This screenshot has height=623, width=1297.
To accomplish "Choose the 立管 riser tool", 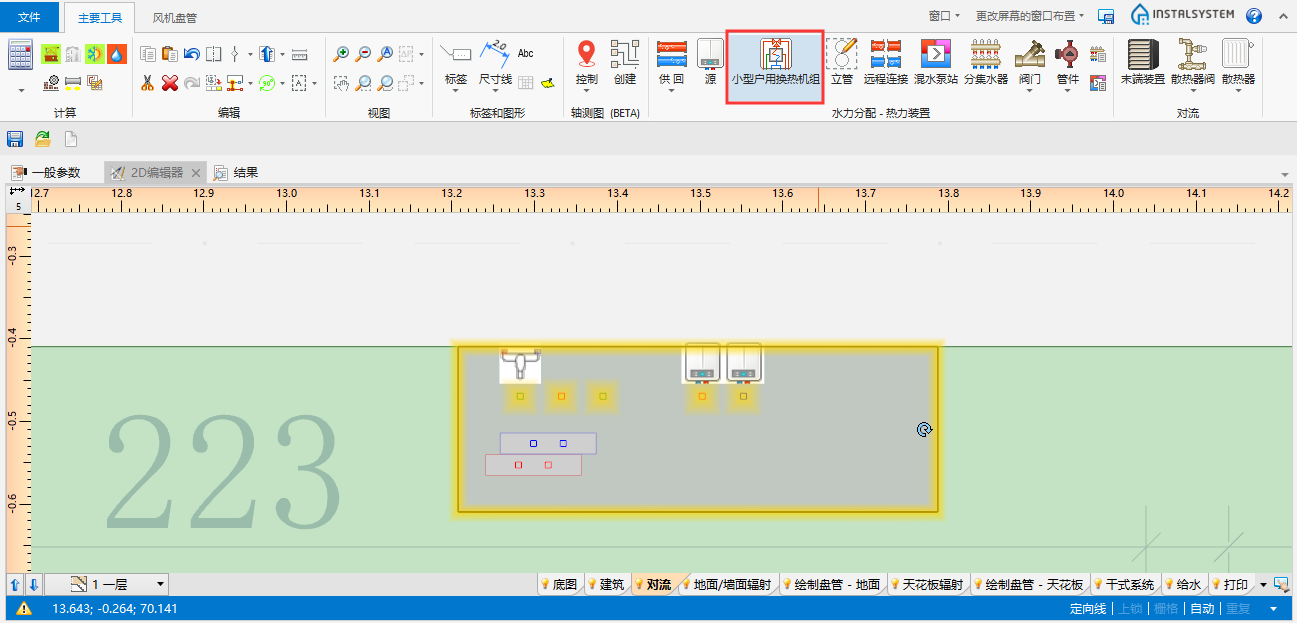I will point(841,62).
